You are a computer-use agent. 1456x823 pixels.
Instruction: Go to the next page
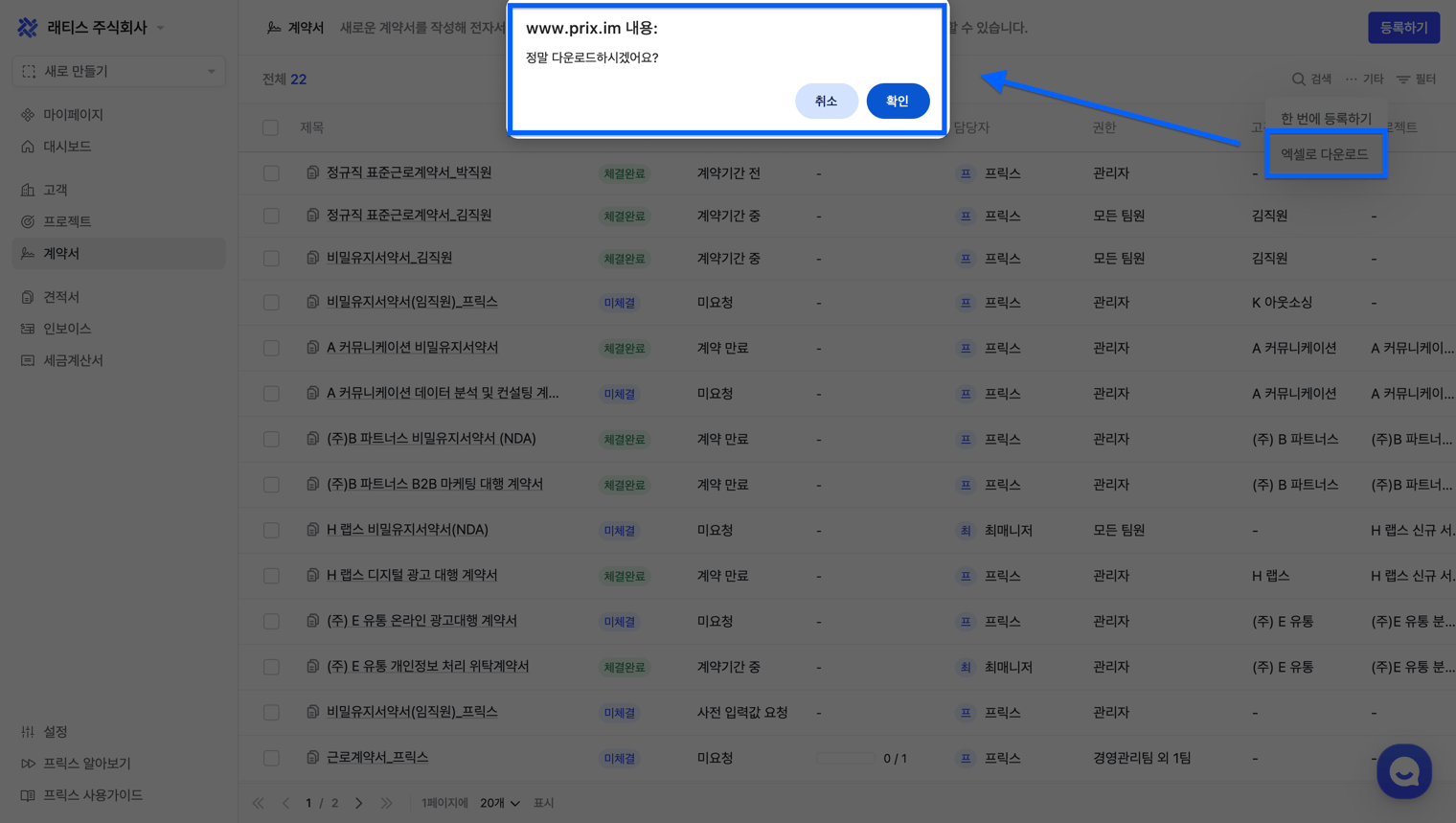point(359,803)
